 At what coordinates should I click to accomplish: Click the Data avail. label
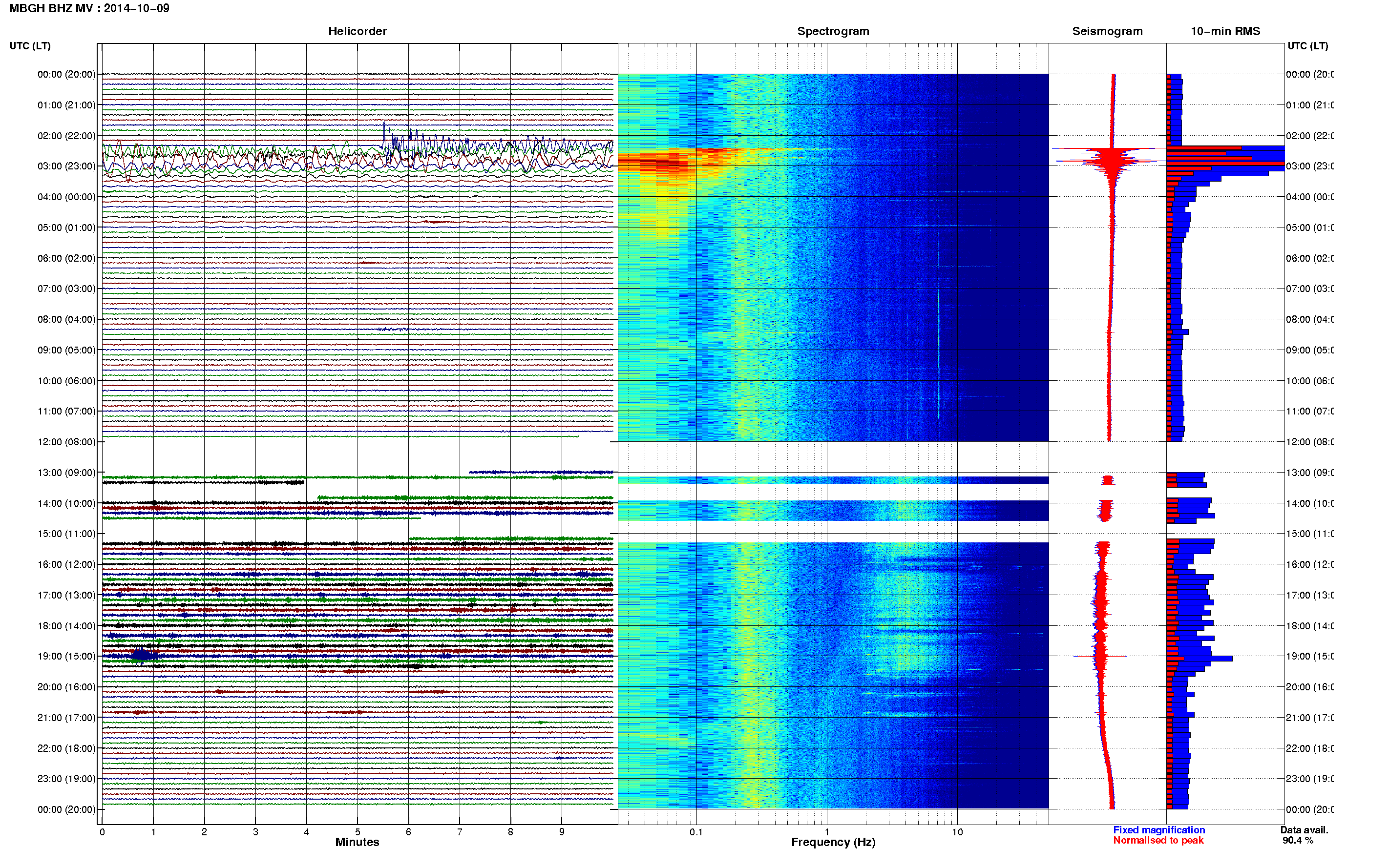click(1304, 830)
